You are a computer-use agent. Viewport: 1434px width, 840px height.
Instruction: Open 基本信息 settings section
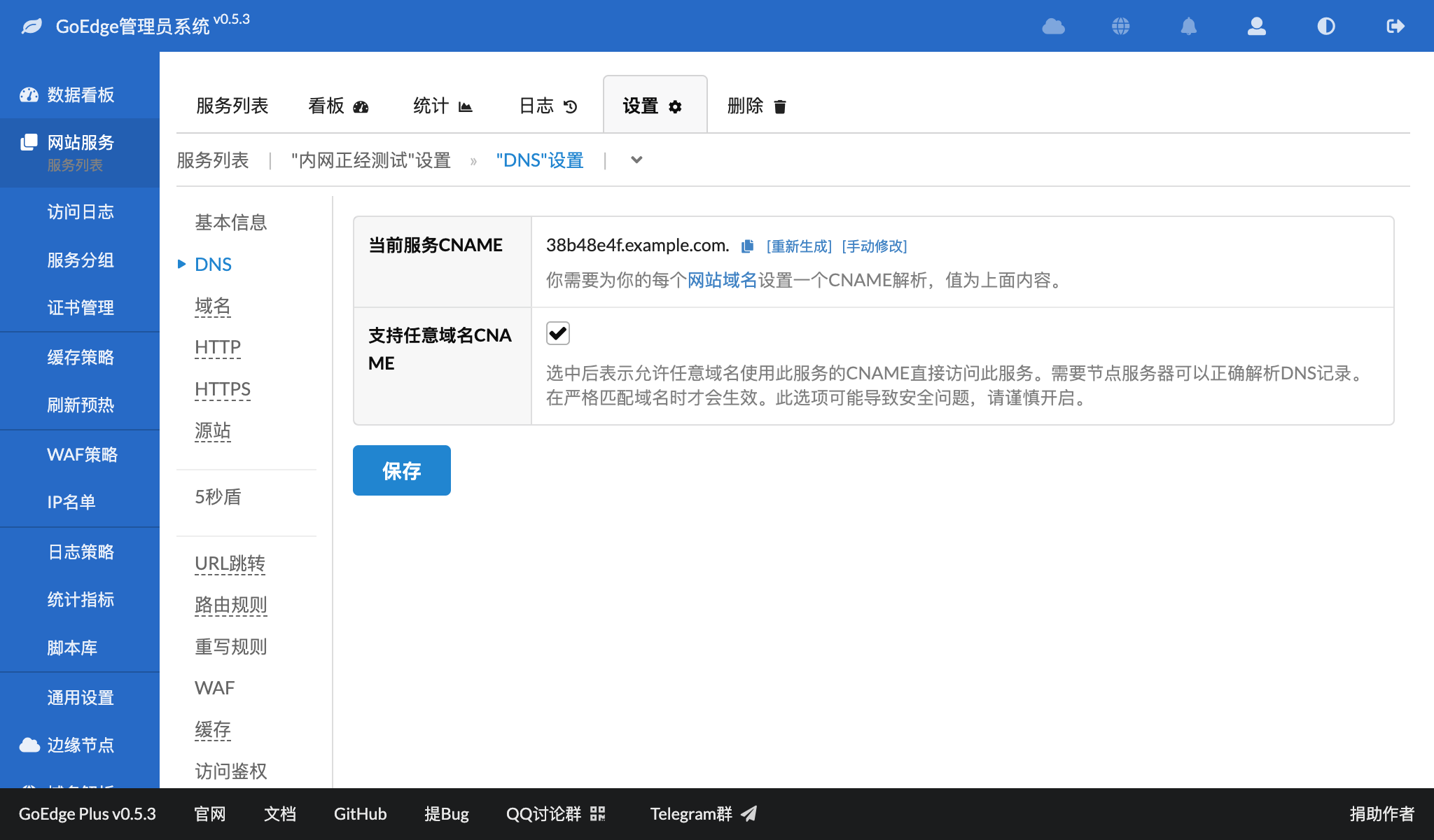231,223
